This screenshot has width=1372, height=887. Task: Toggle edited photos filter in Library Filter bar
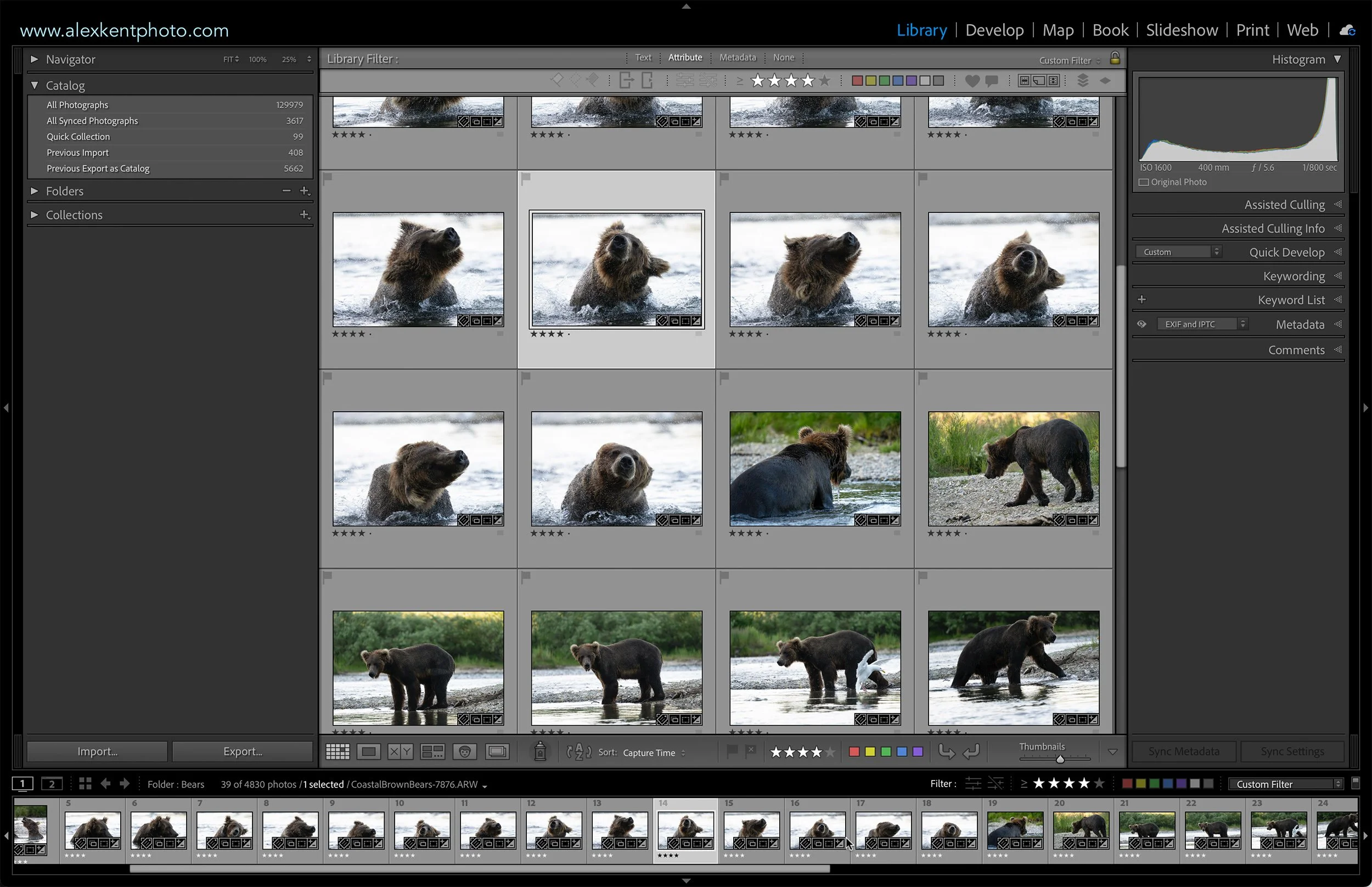pyautogui.click(x=684, y=81)
